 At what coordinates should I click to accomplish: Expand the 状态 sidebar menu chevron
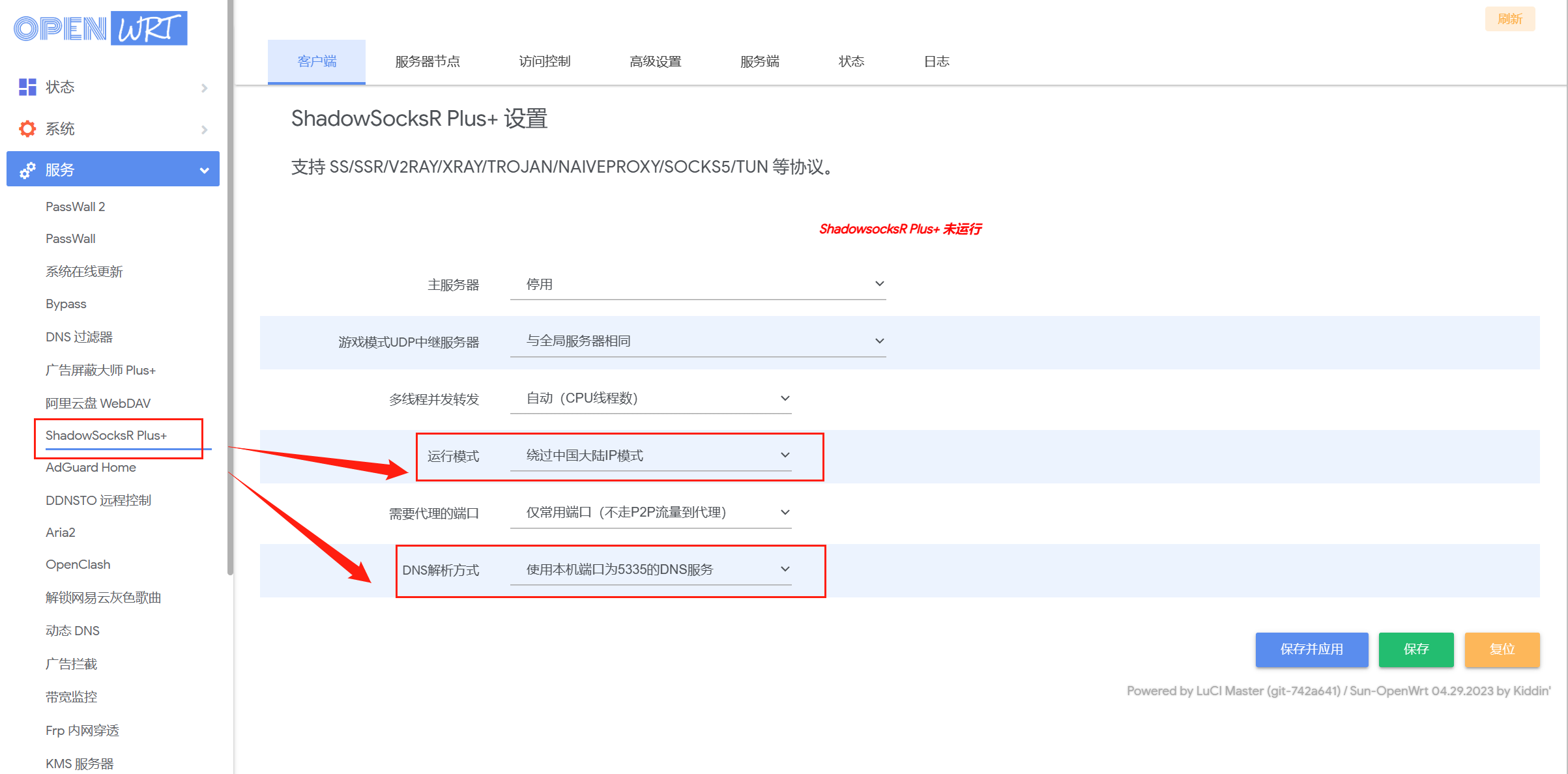click(205, 87)
